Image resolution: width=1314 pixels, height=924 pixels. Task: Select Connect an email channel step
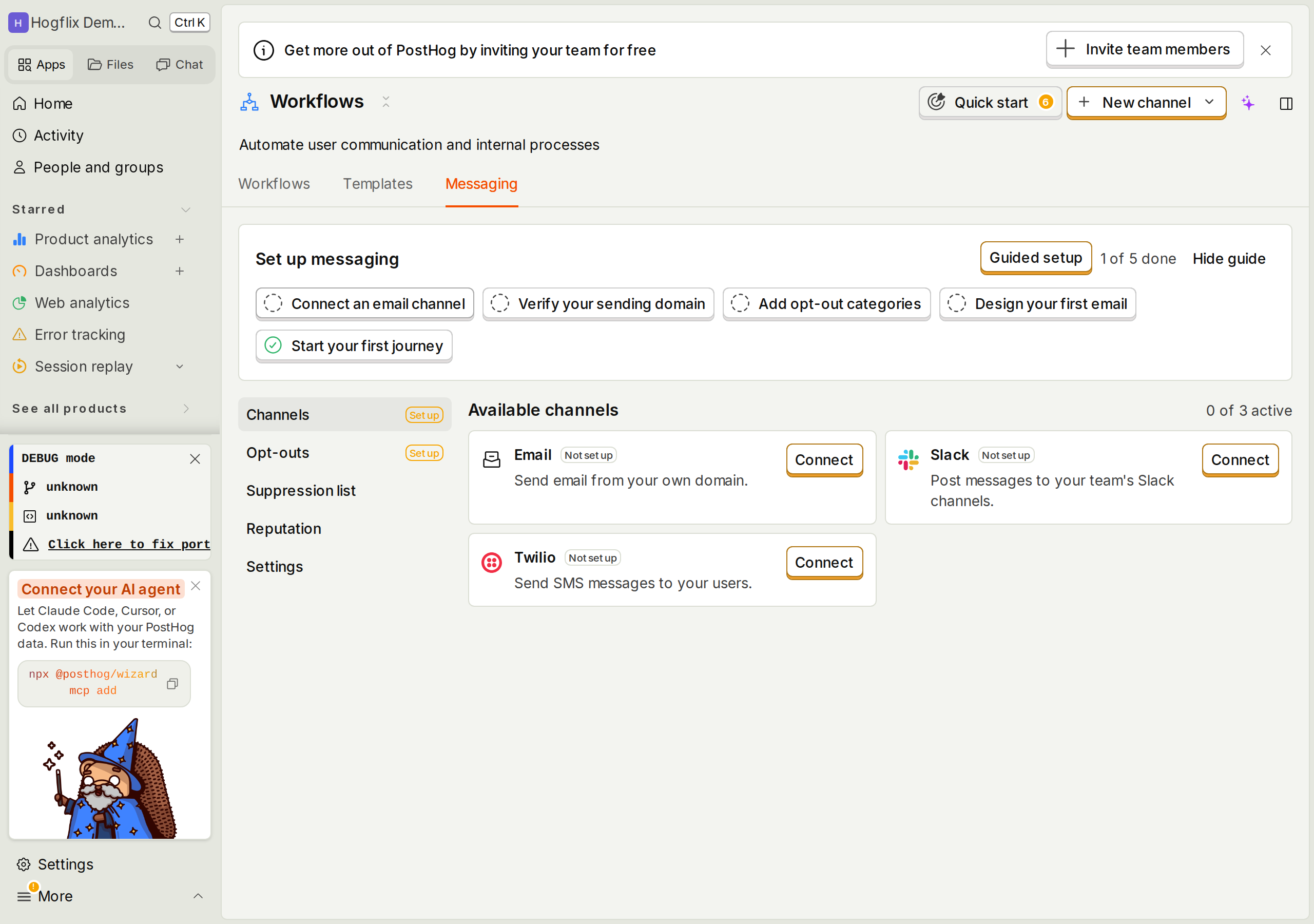364,304
